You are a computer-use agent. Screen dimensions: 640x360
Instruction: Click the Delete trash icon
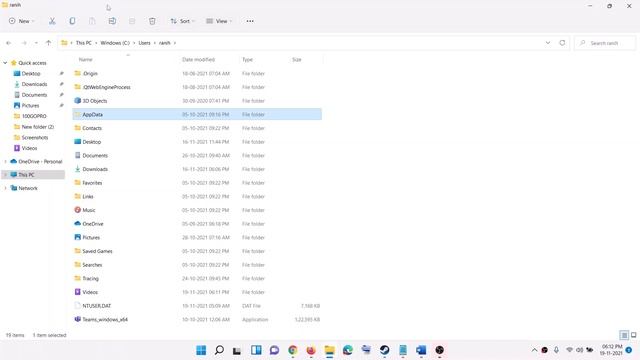point(152,21)
